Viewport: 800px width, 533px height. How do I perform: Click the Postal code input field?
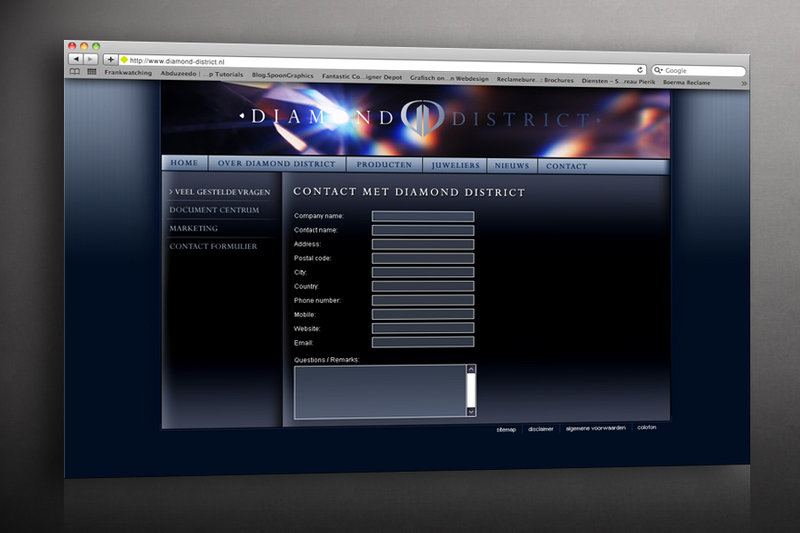pos(423,259)
